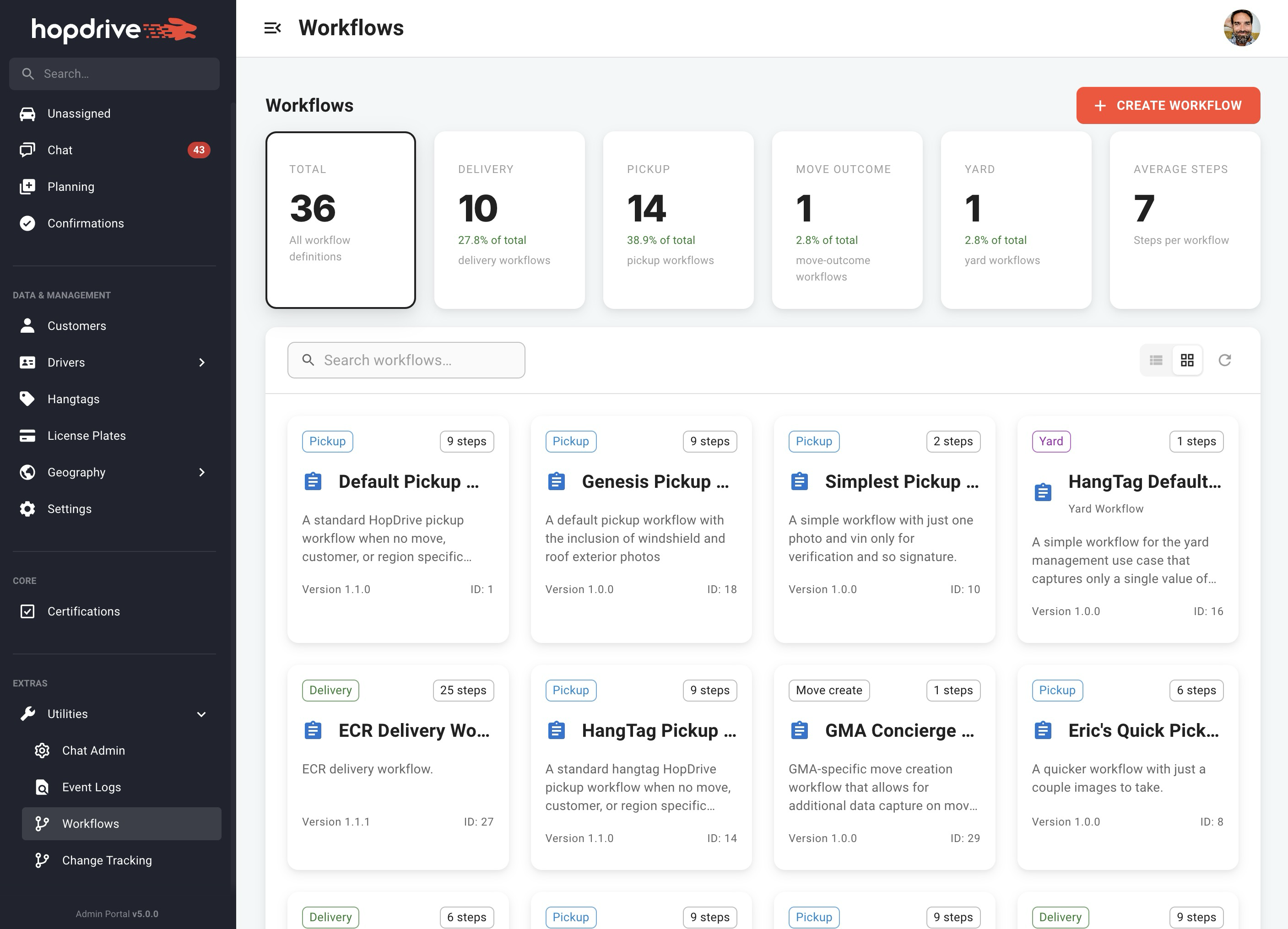Click the Planning icon in sidebar
Image resolution: width=1288 pixels, height=929 pixels.
click(x=28, y=186)
